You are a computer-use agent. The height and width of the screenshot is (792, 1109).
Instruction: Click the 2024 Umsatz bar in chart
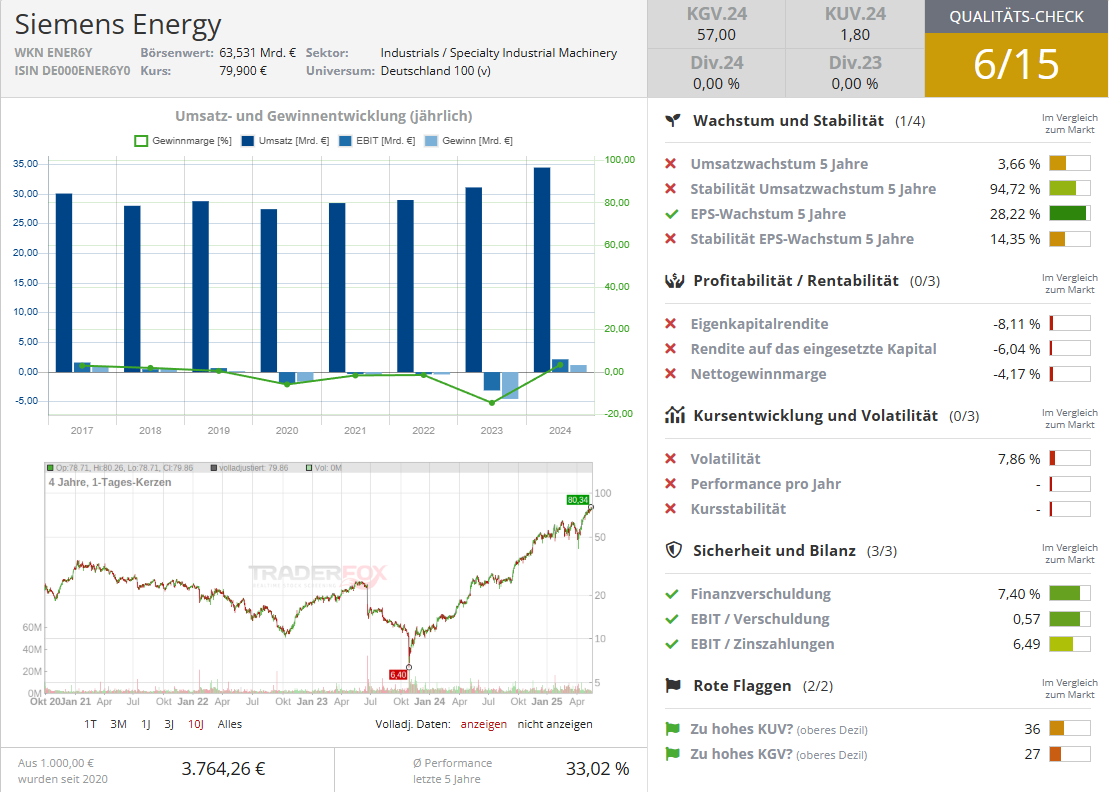[542, 269]
